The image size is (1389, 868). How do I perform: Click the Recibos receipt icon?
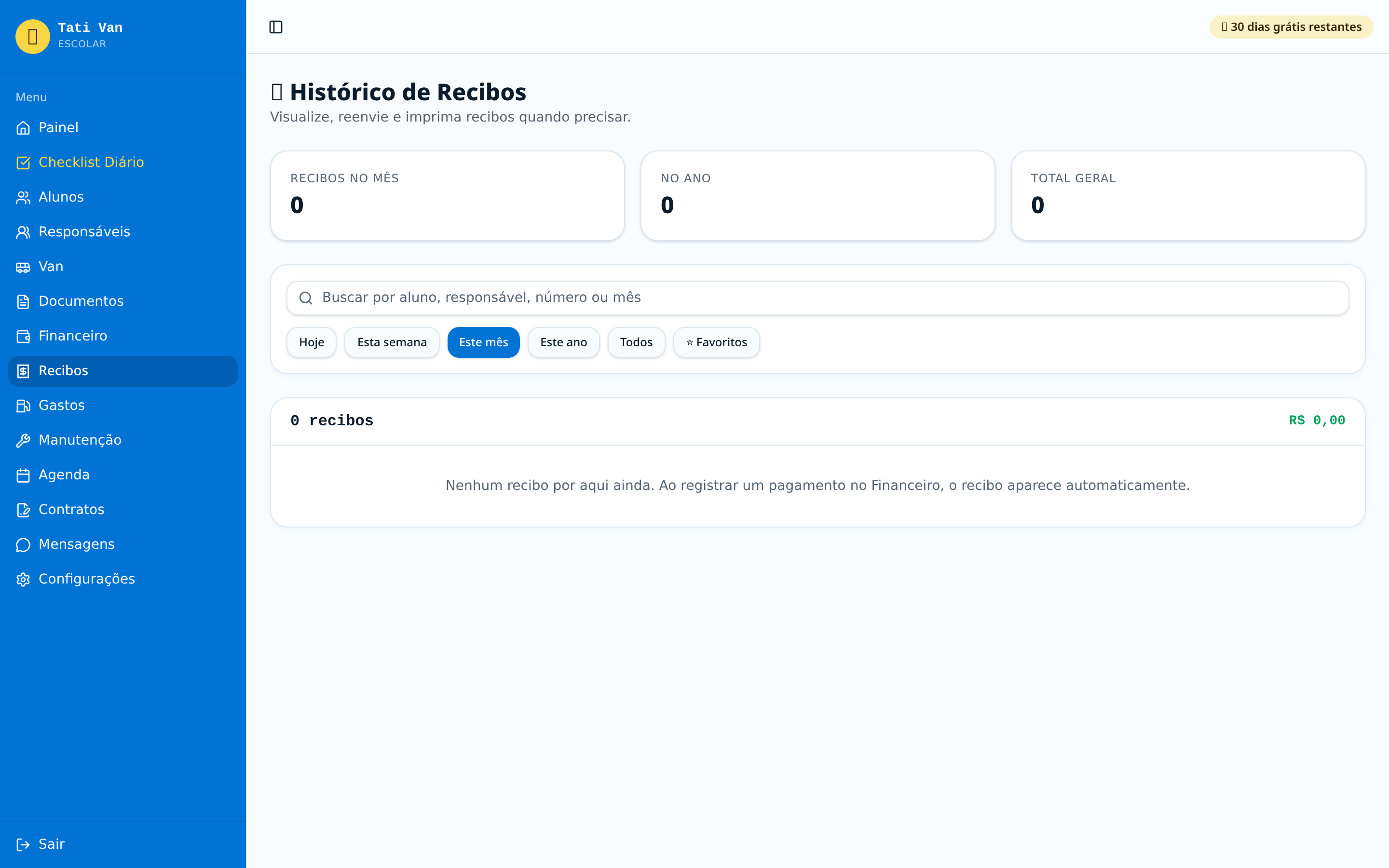tap(23, 371)
